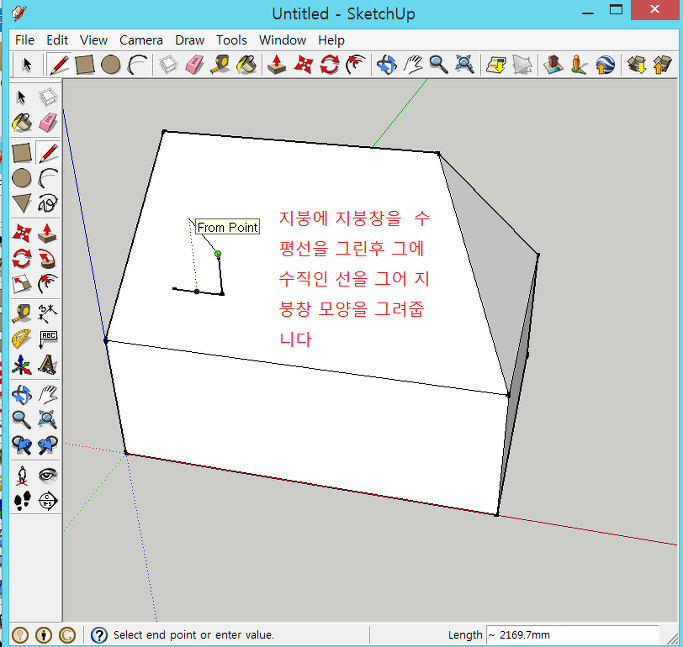
Task: Open the Camera menu
Action: [141, 40]
